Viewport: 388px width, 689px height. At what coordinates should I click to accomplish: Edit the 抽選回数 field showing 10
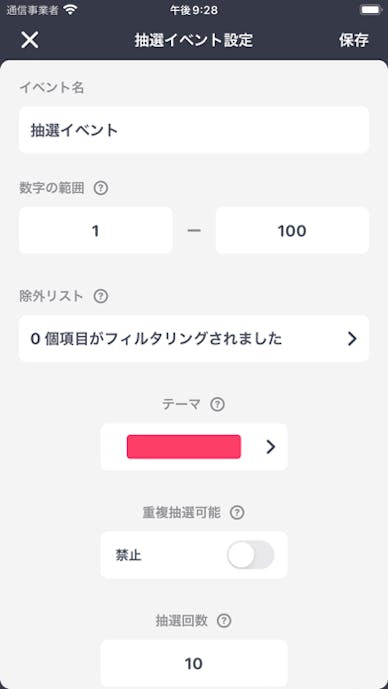(194, 663)
